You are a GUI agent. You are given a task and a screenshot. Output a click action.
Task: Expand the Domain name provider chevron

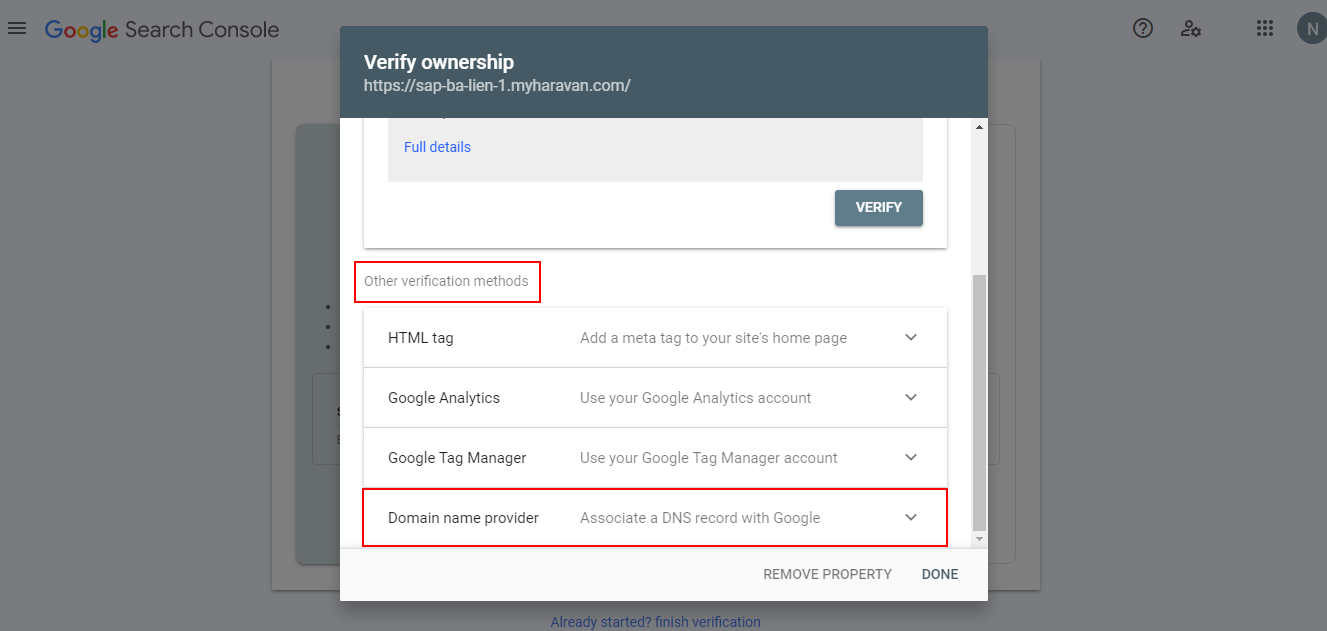pos(911,518)
